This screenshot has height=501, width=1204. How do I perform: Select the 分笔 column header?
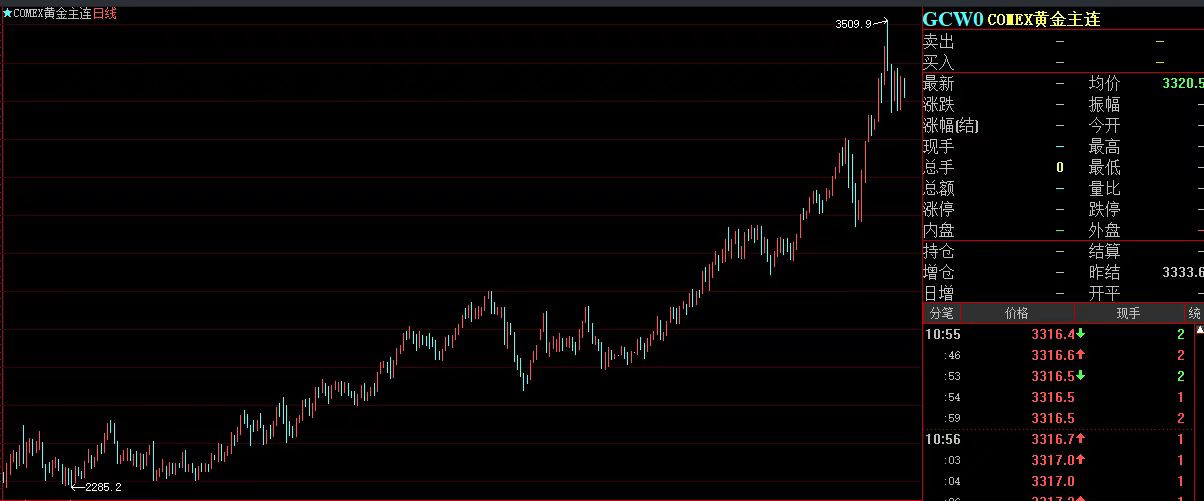[939, 313]
